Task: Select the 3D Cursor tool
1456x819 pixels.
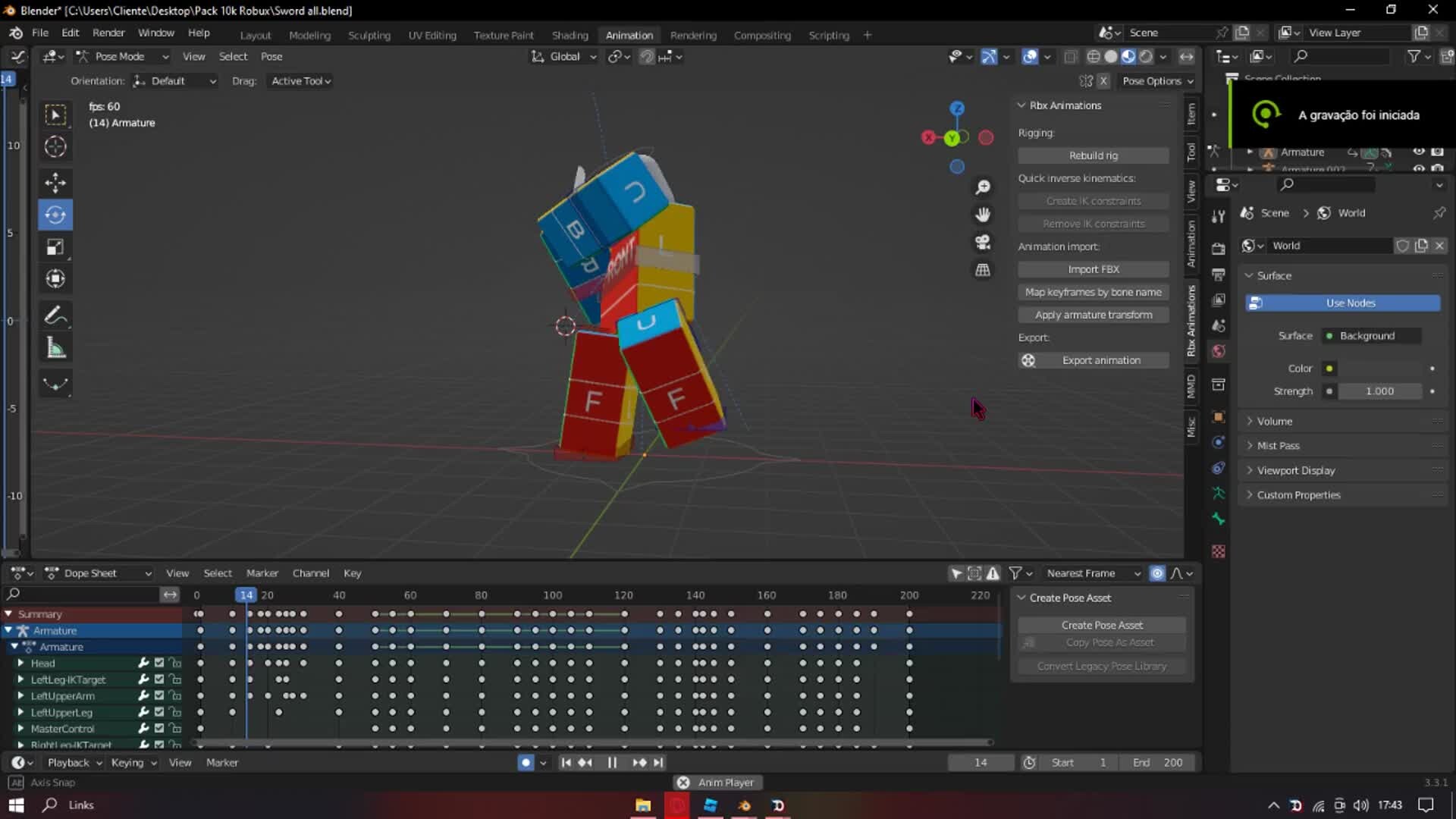Action: coord(55,147)
